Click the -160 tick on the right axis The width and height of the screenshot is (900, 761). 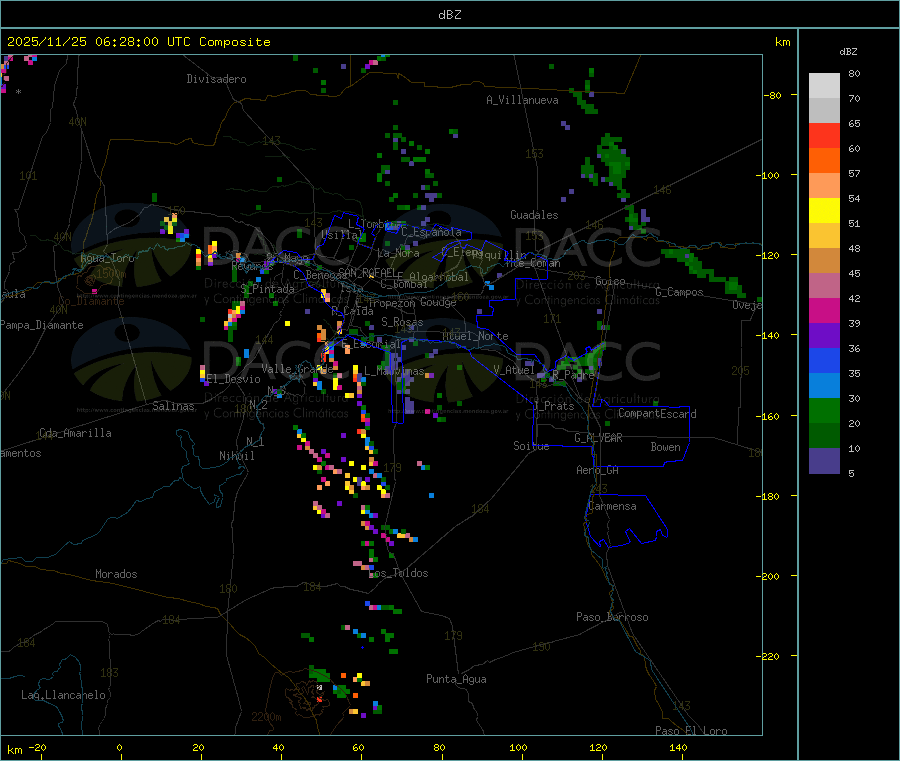pyautogui.click(x=768, y=416)
